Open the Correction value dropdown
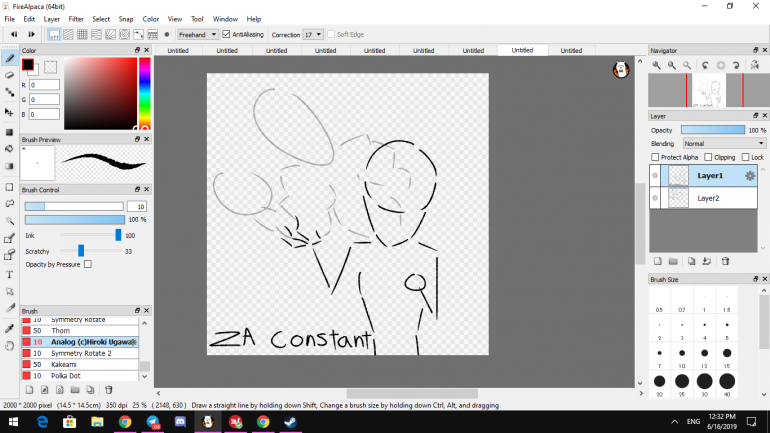 [x=313, y=34]
